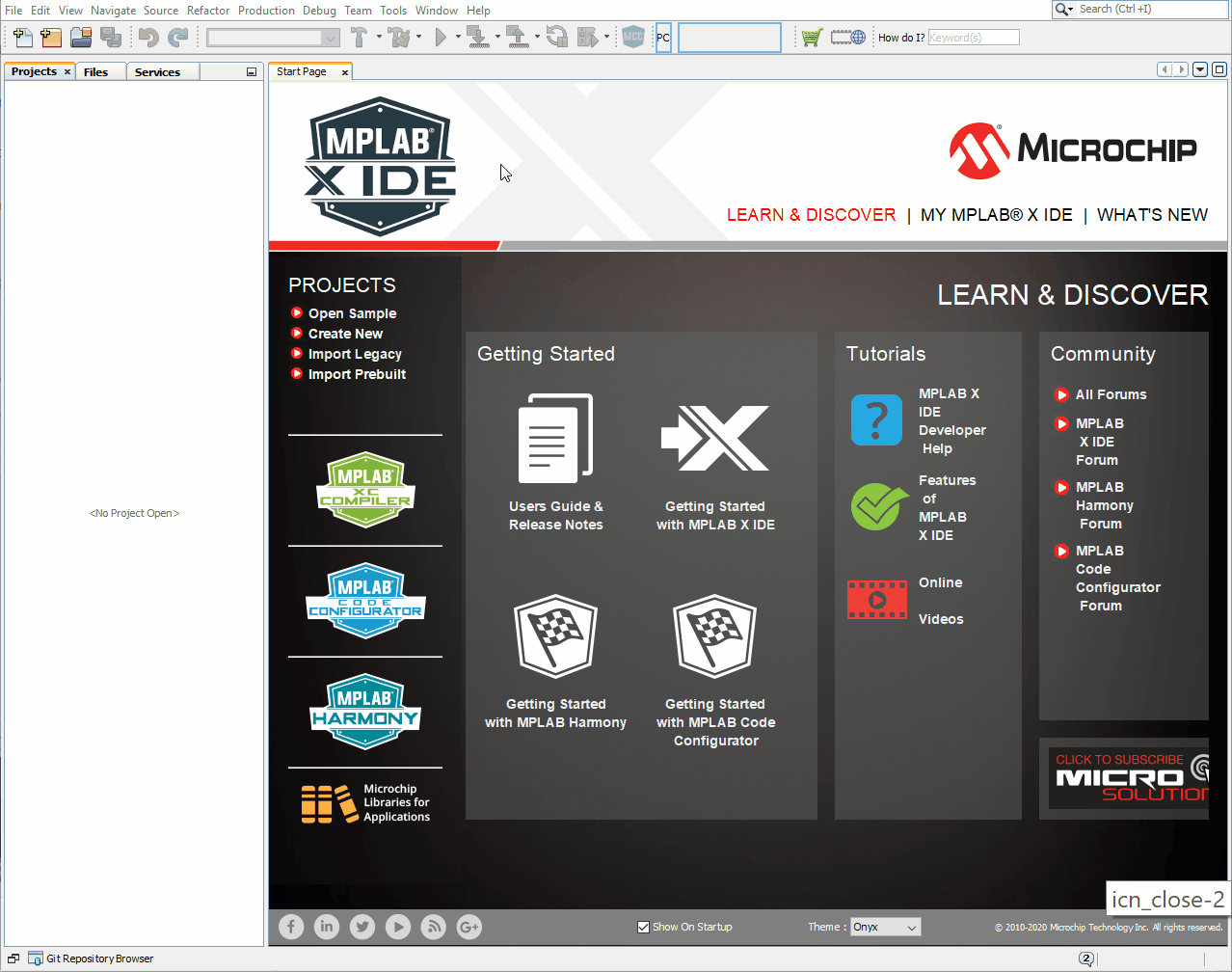
Task: Click the Create New project link
Action: (x=345, y=334)
